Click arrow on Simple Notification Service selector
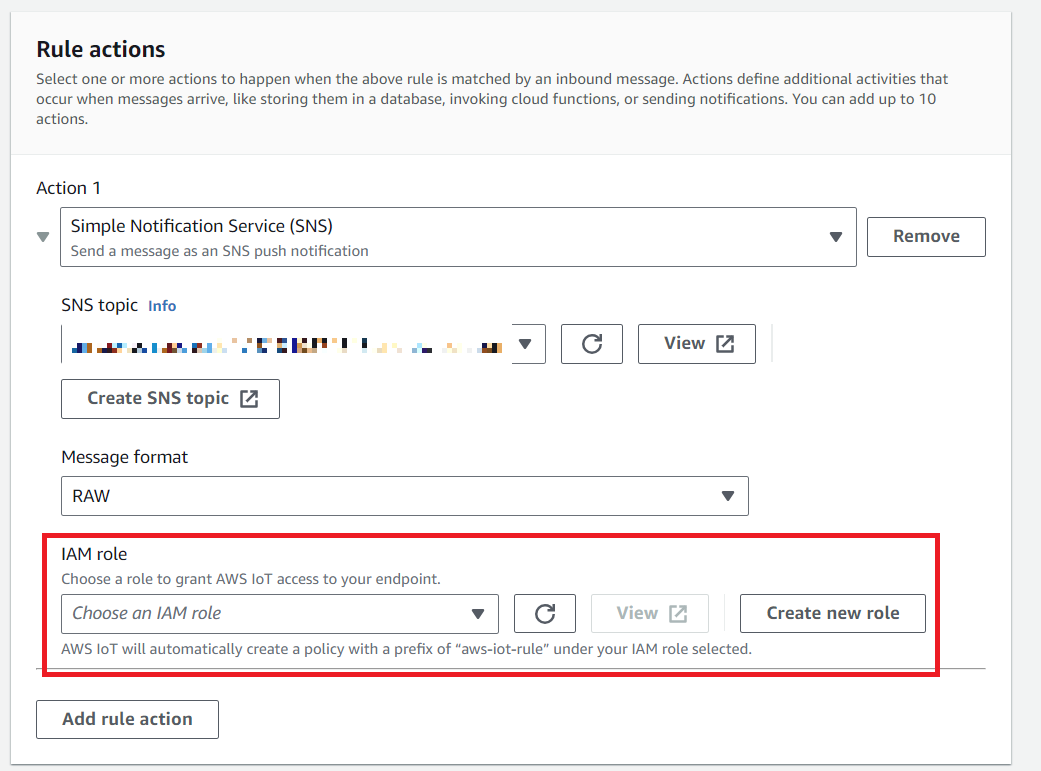The image size is (1041, 771). [836, 237]
